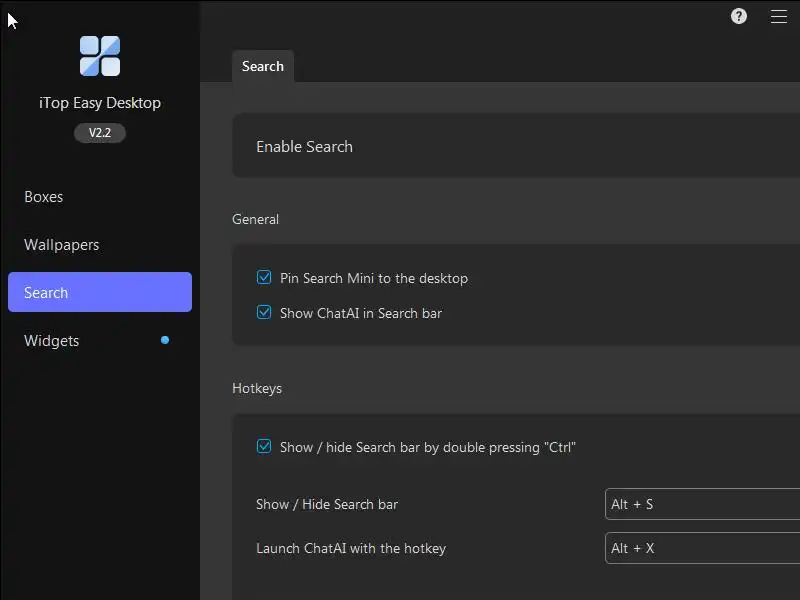Switch to the Widgets section

tap(52, 341)
